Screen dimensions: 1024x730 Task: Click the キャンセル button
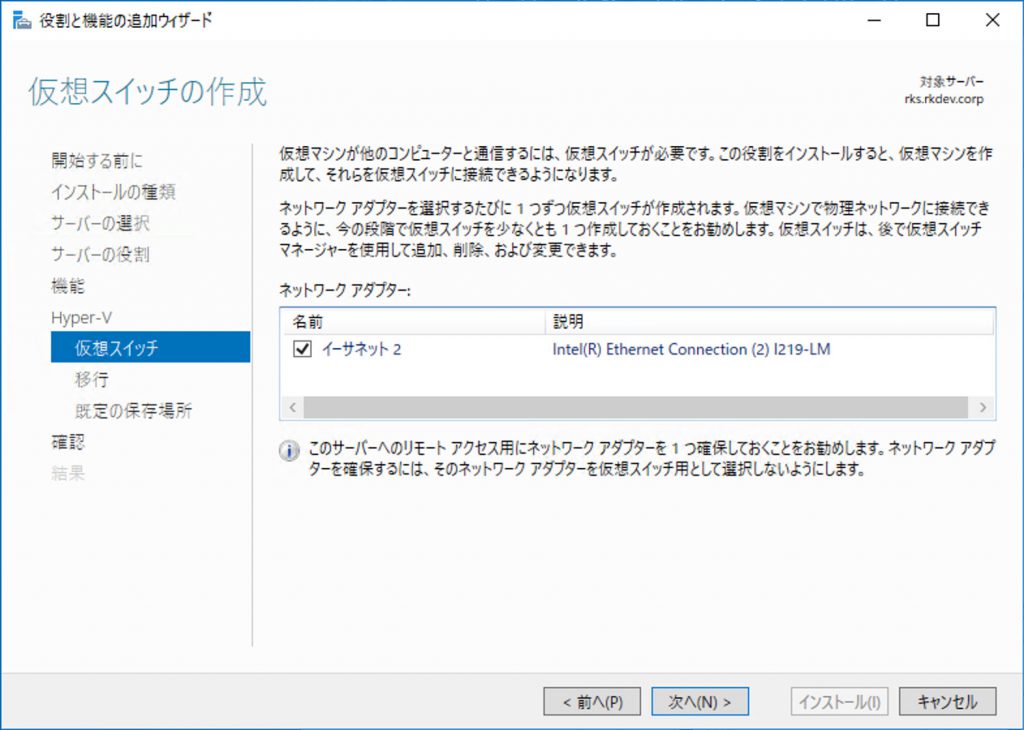(x=948, y=702)
